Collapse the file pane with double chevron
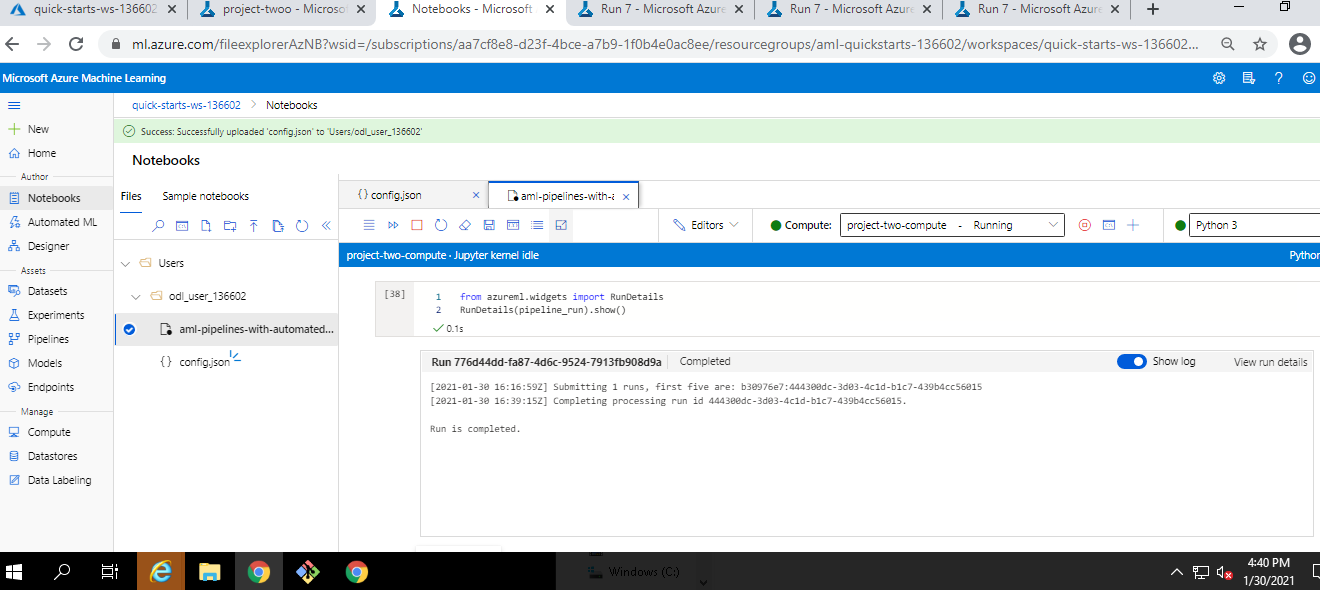This screenshot has height=590, width=1320. coord(326,226)
